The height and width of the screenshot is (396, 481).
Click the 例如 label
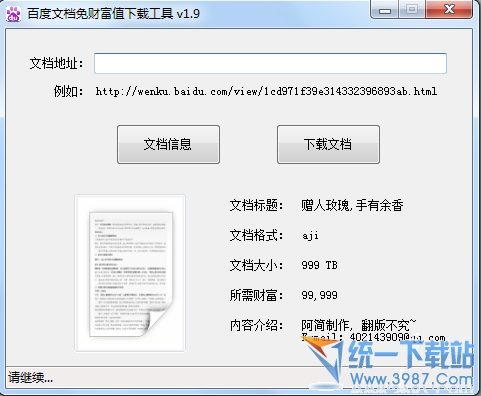click(x=68, y=91)
